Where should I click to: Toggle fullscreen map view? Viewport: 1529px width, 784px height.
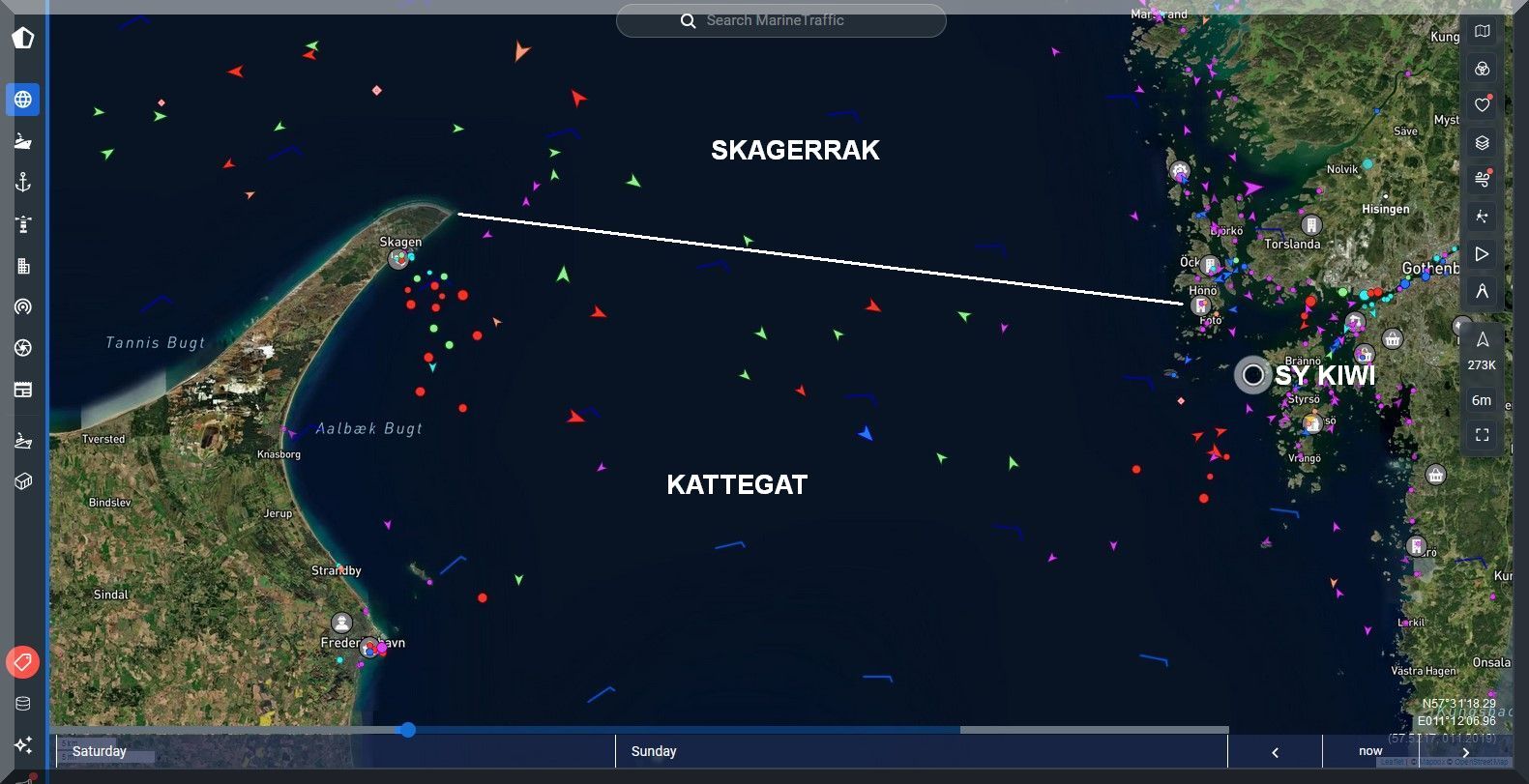(x=1482, y=436)
